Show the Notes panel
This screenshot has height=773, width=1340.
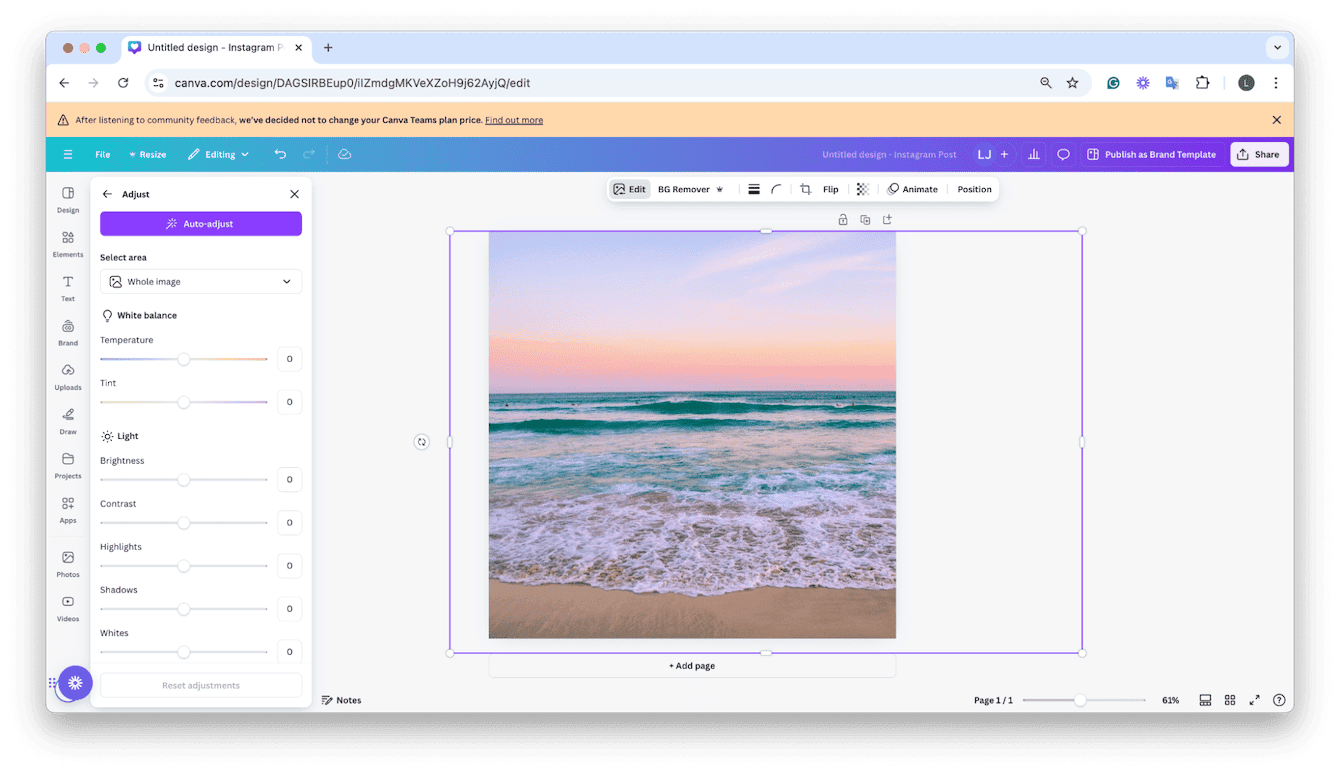click(x=341, y=700)
